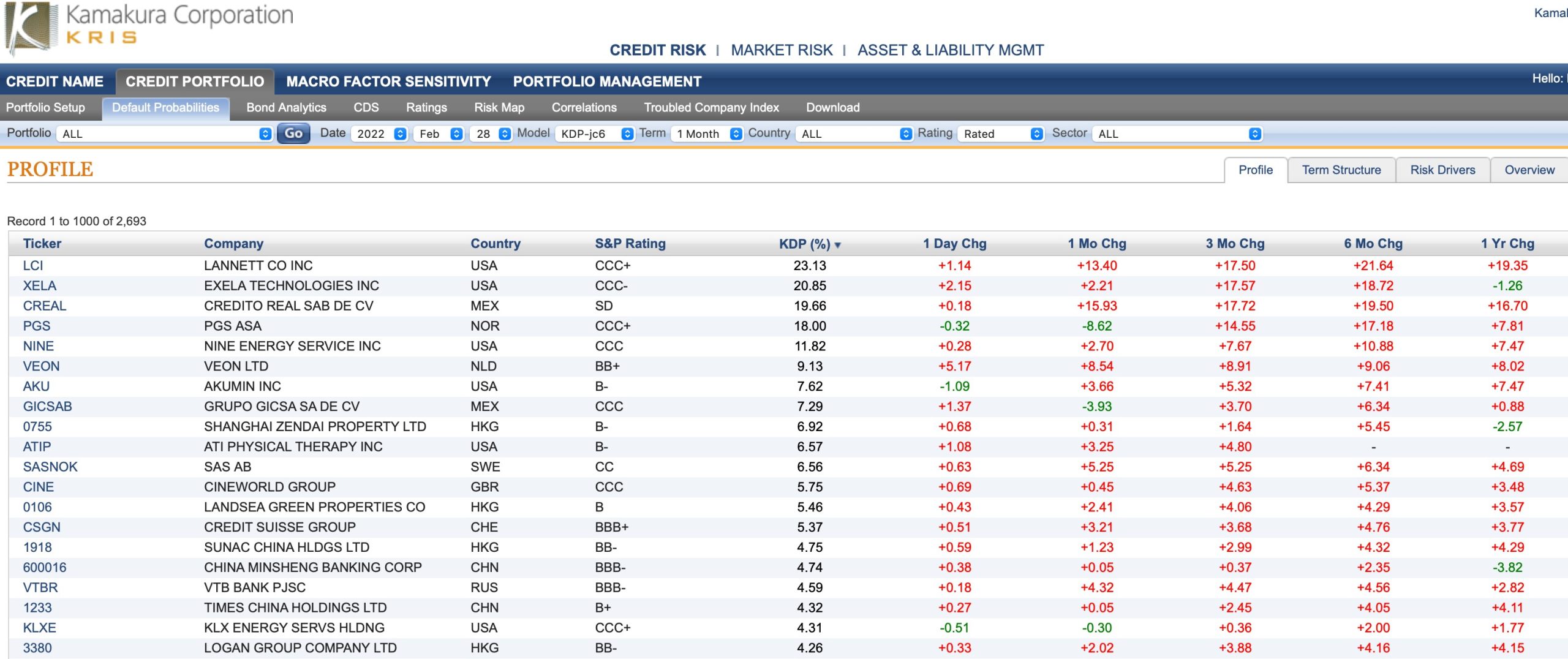Viewport: 1568px width, 659px height.
Task: Open the Portfolio ALL dropdown
Action: click(x=164, y=134)
